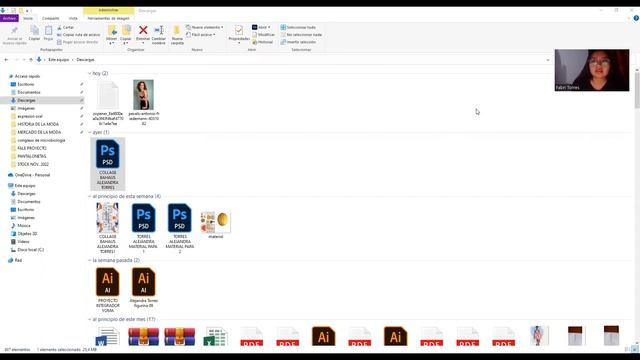Expand the address bar history dropdown
640x360 pixels.
[x=548, y=60]
